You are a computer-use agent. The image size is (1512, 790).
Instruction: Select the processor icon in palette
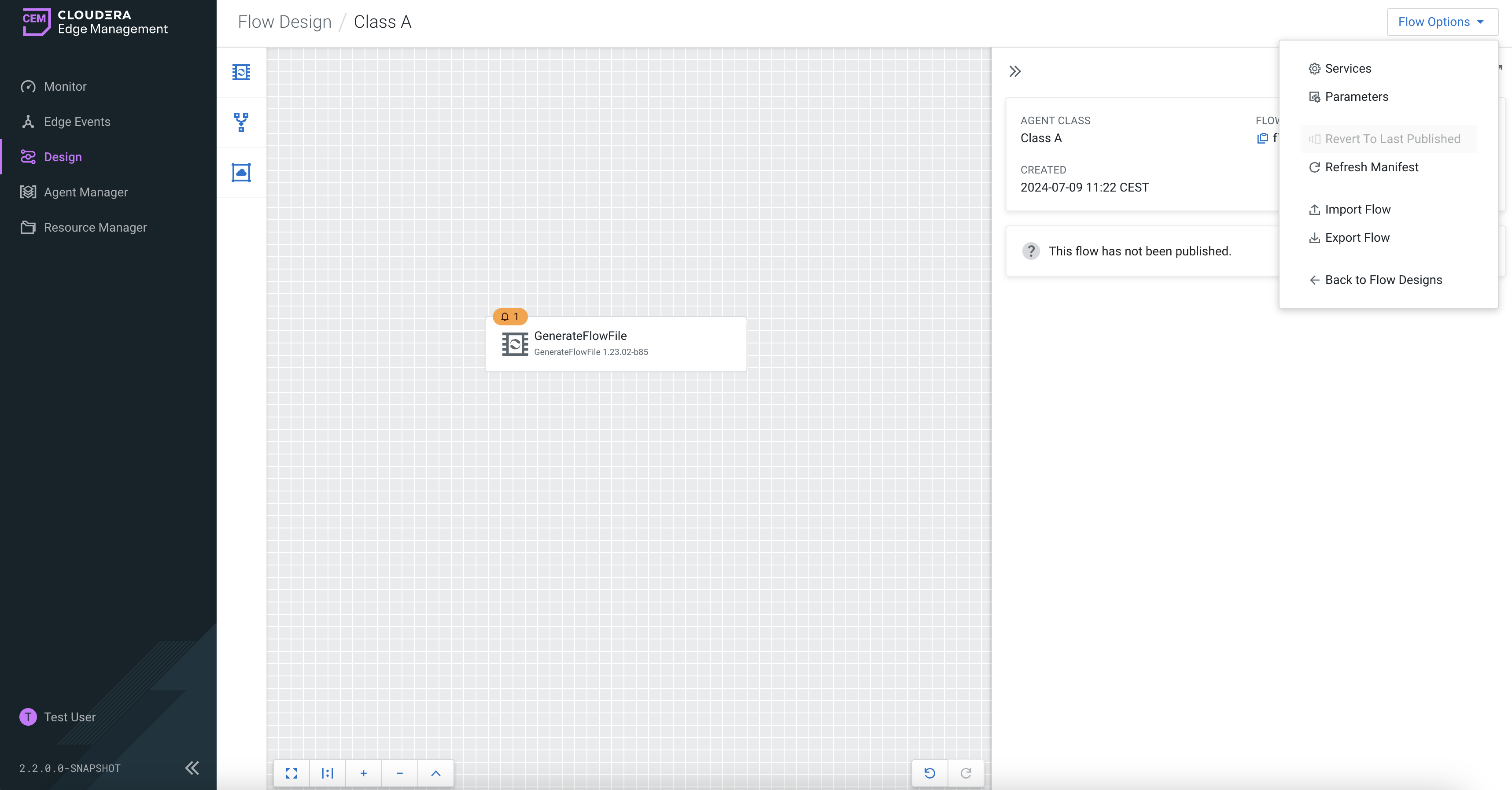[x=241, y=72]
